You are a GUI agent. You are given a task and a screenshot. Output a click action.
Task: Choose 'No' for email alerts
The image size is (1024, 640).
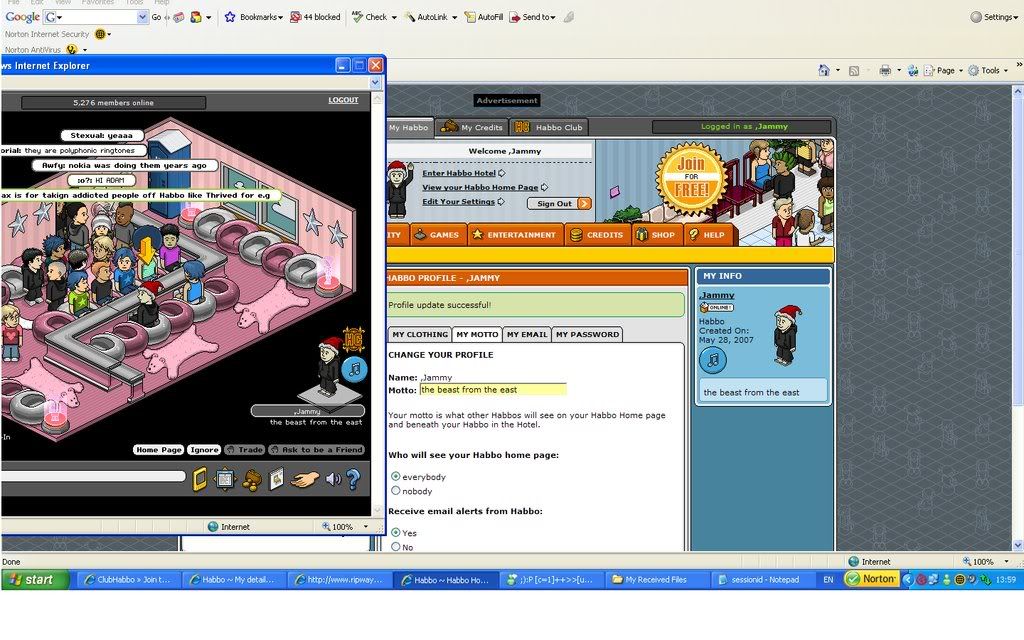pos(396,547)
